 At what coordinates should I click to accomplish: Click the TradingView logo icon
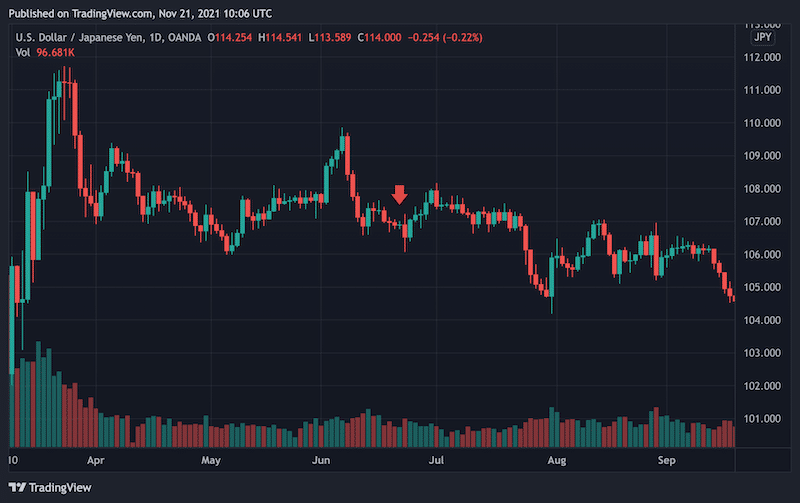click(x=19, y=487)
